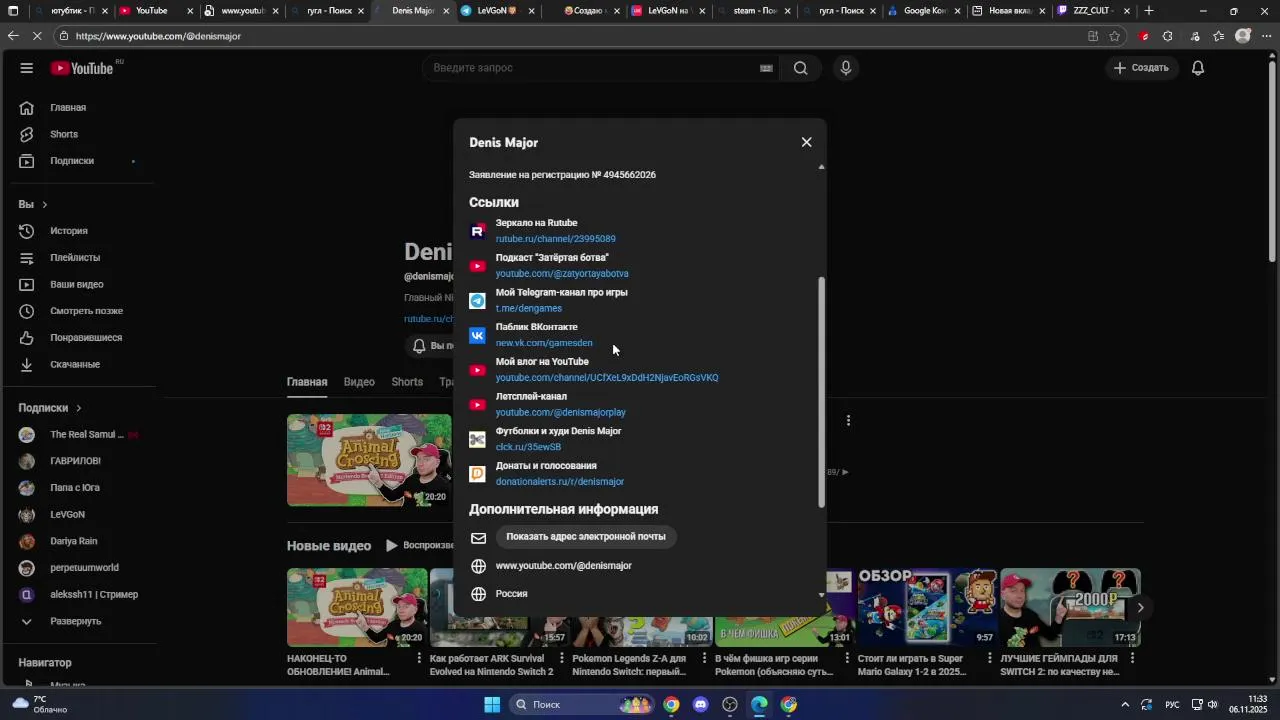The image size is (1280, 720).
Task: Open the Pokemon Legends Z-A video thumbnail
Action: (x=641, y=607)
